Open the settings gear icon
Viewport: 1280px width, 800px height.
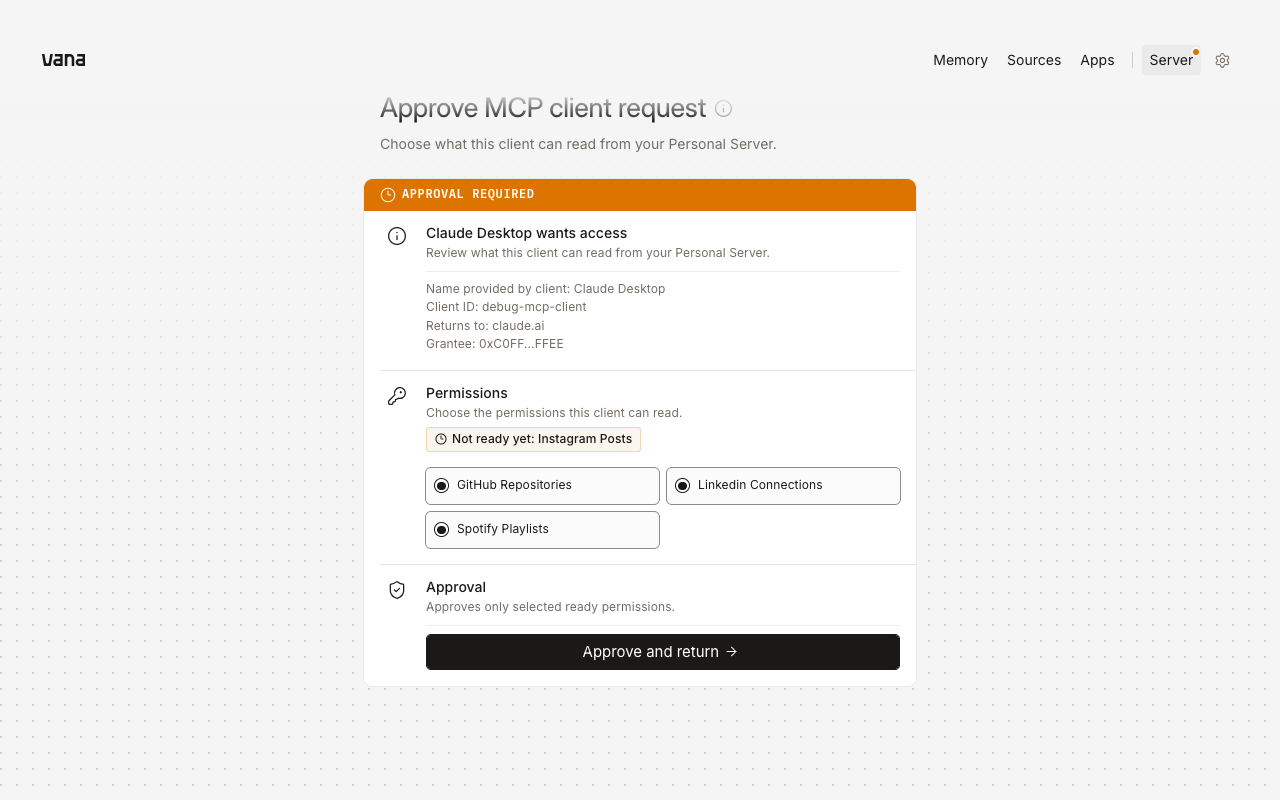click(x=1222, y=60)
